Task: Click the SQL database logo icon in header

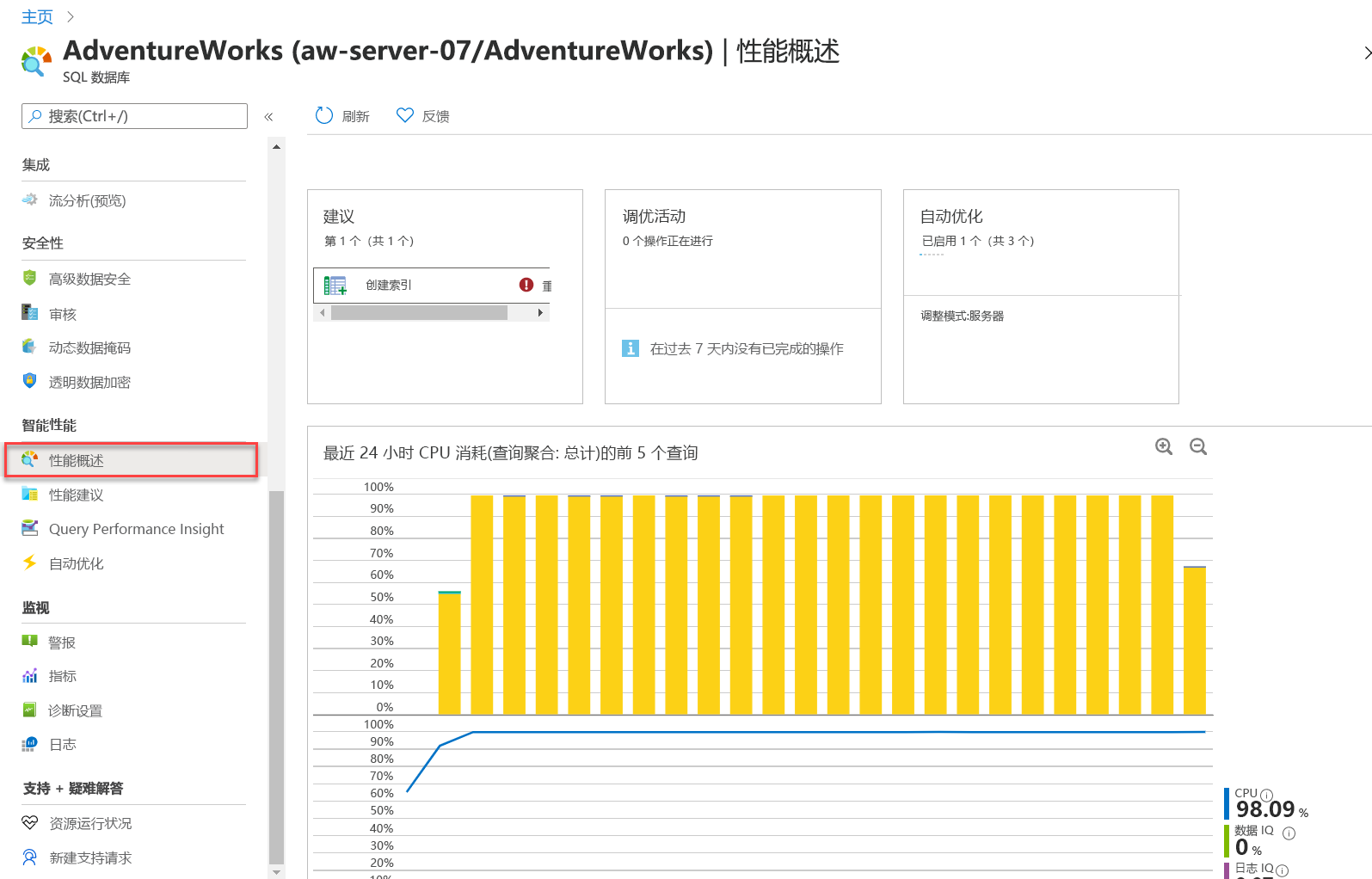Action: click(37, 61)
